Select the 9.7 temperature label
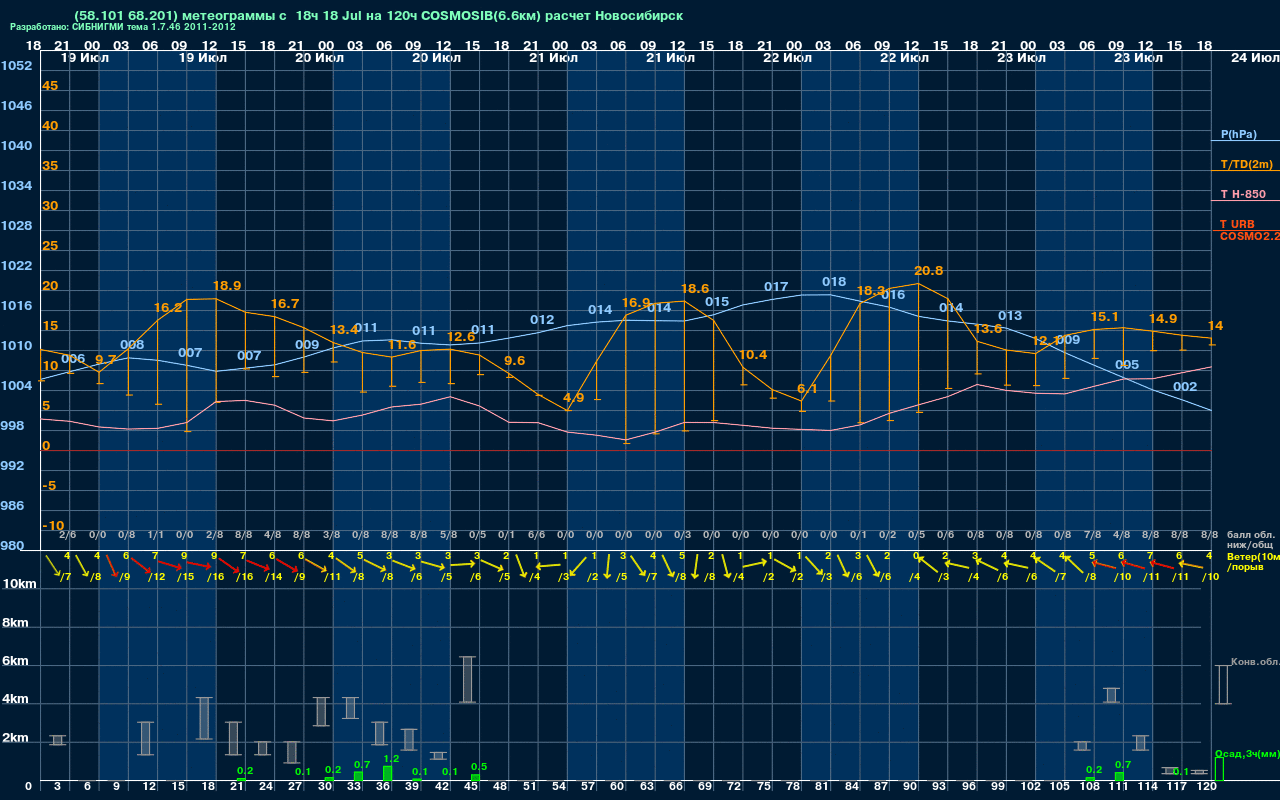 pyautogui.click(x=105, y=360)
